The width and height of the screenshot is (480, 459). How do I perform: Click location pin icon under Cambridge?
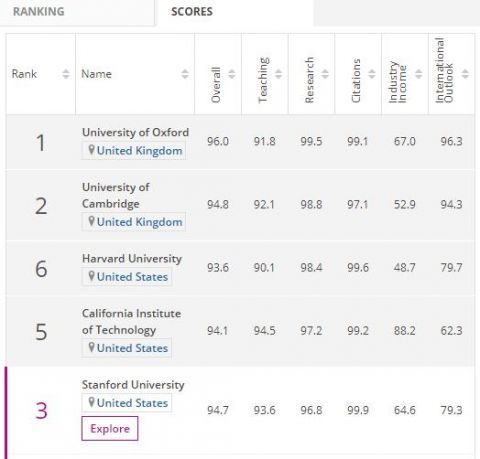pyautogui.click(x=91, y=221)
